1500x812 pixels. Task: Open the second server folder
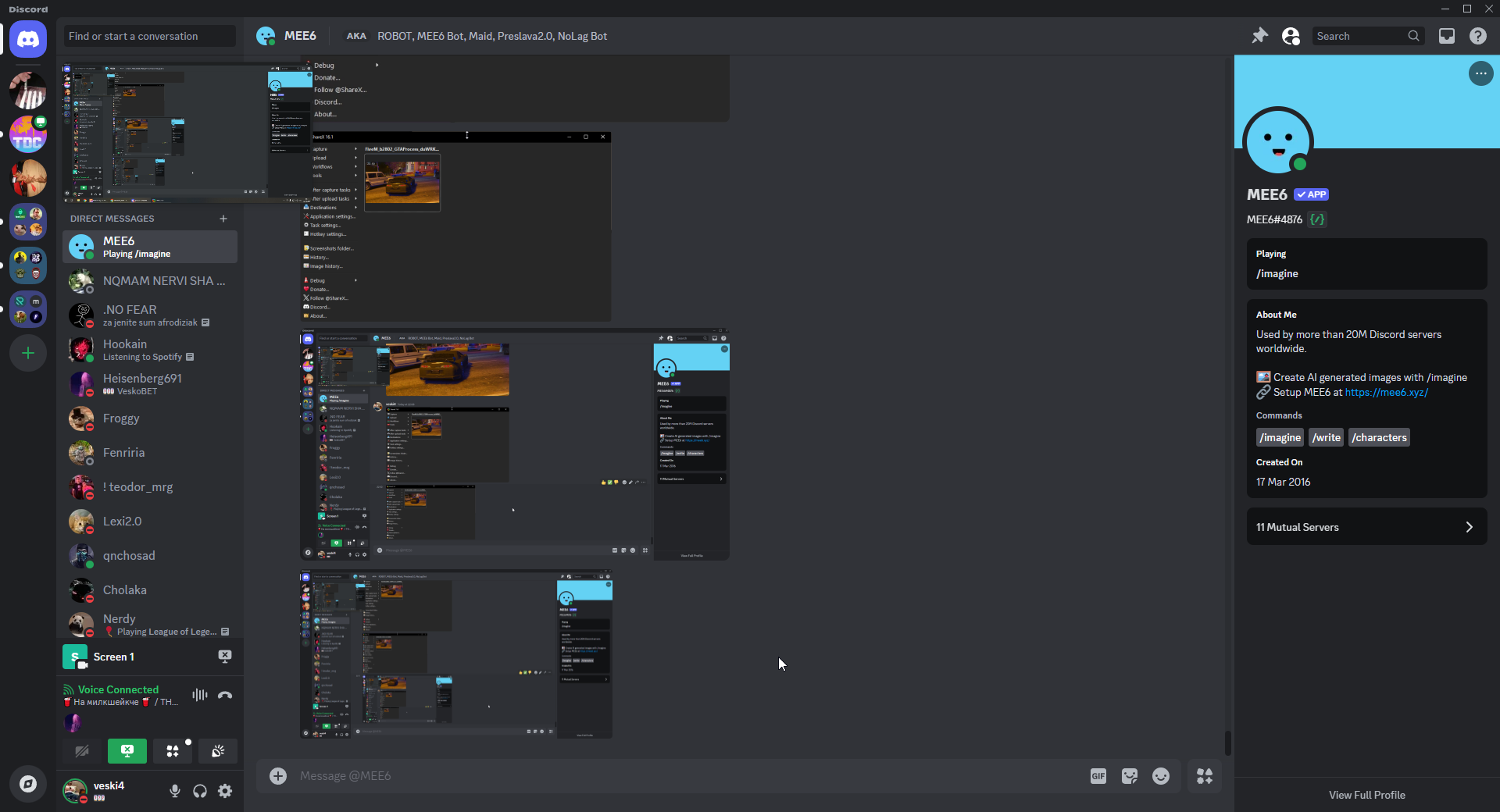click(28, 265)
